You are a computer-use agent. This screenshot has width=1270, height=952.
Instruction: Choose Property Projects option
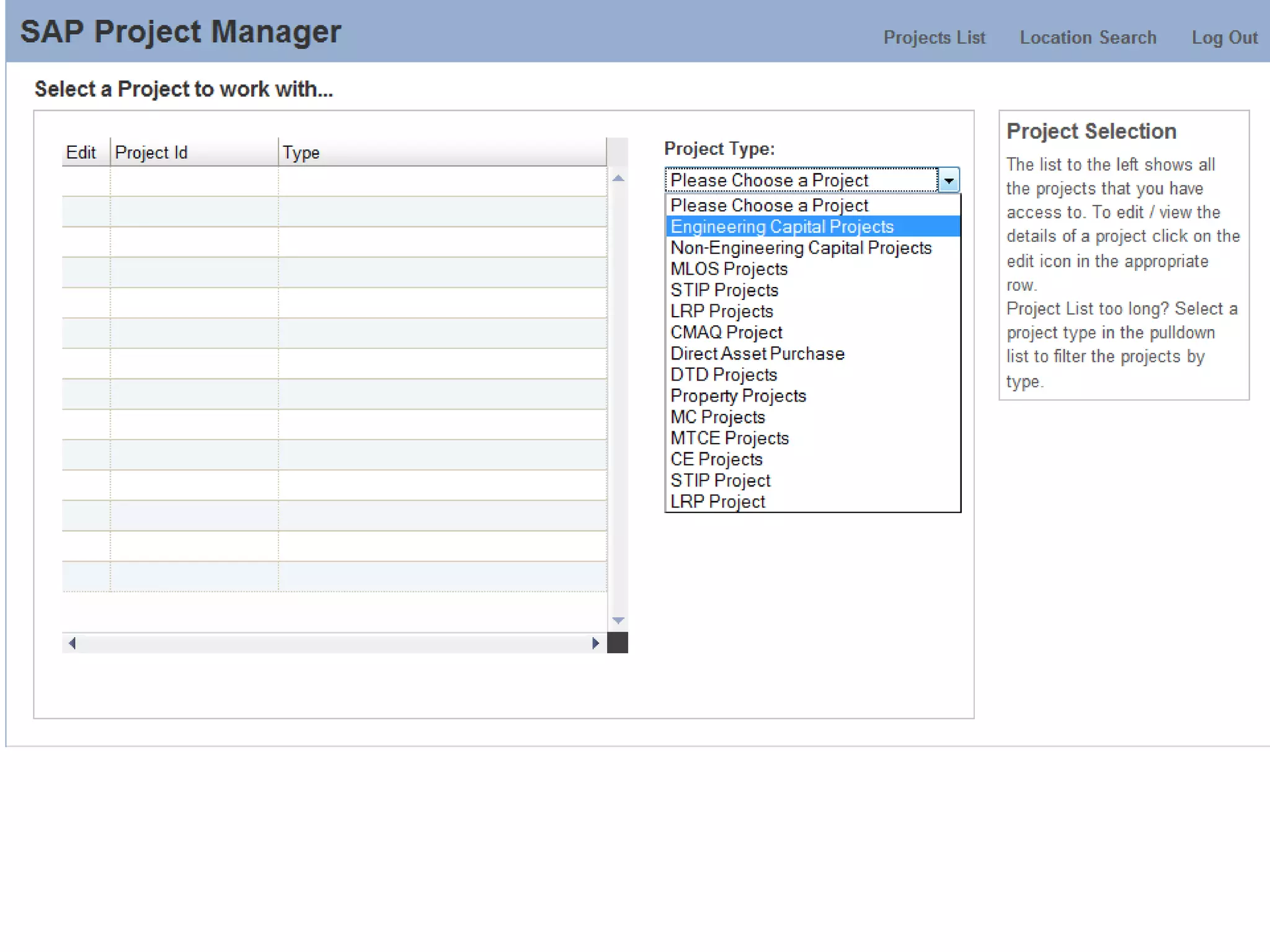pos(738,395)
